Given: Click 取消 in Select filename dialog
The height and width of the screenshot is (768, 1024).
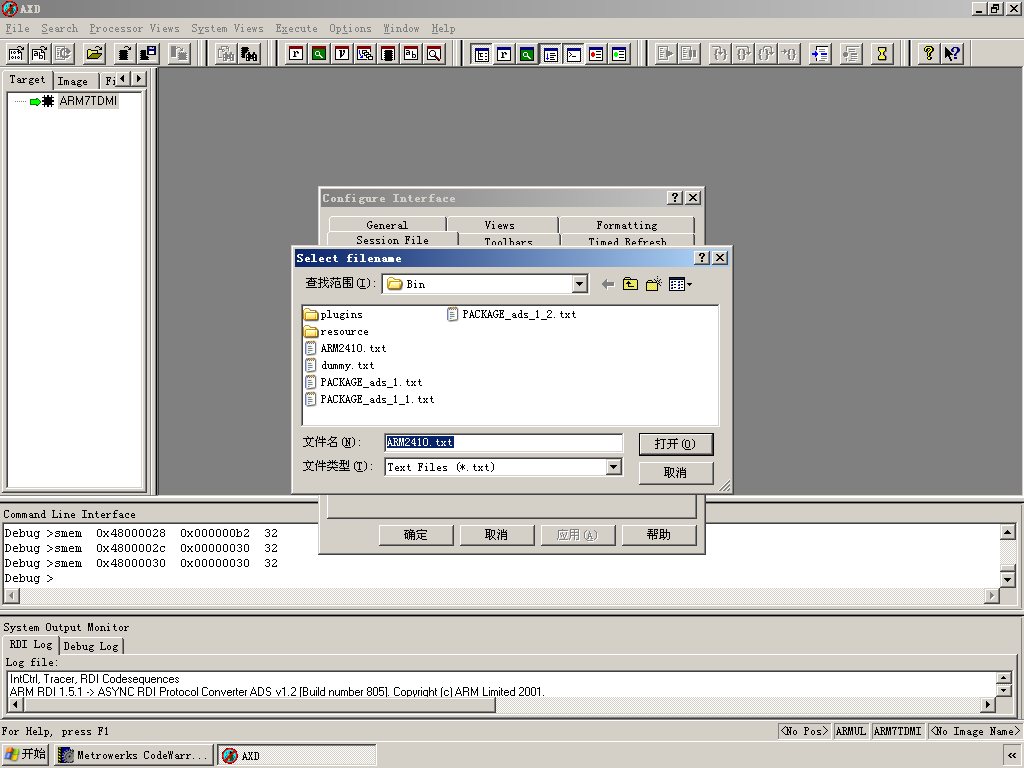Looking at the screenshot, I should pos(676,472).
